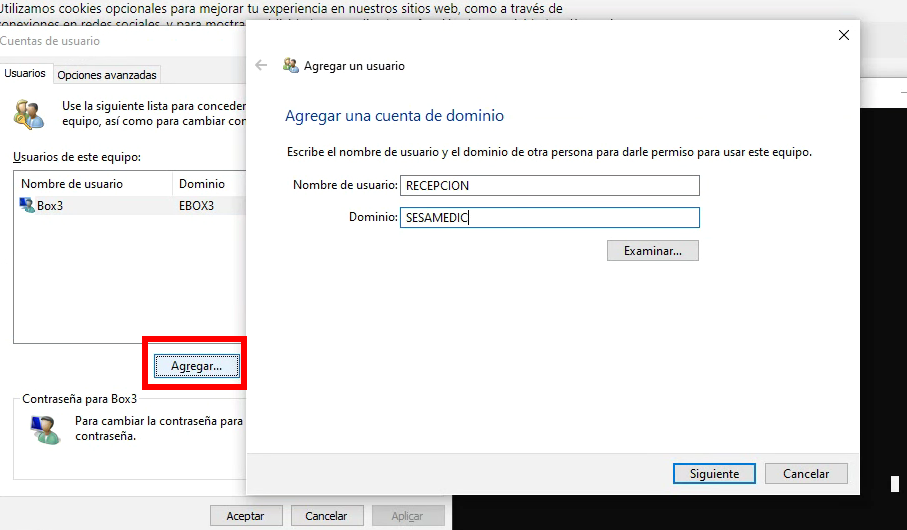Viewport: 907px width, 530px height.
Task: Click the 'Dominio' field containing SESAMEDIC
Action: pyautogui.click(x=549, y=218)
